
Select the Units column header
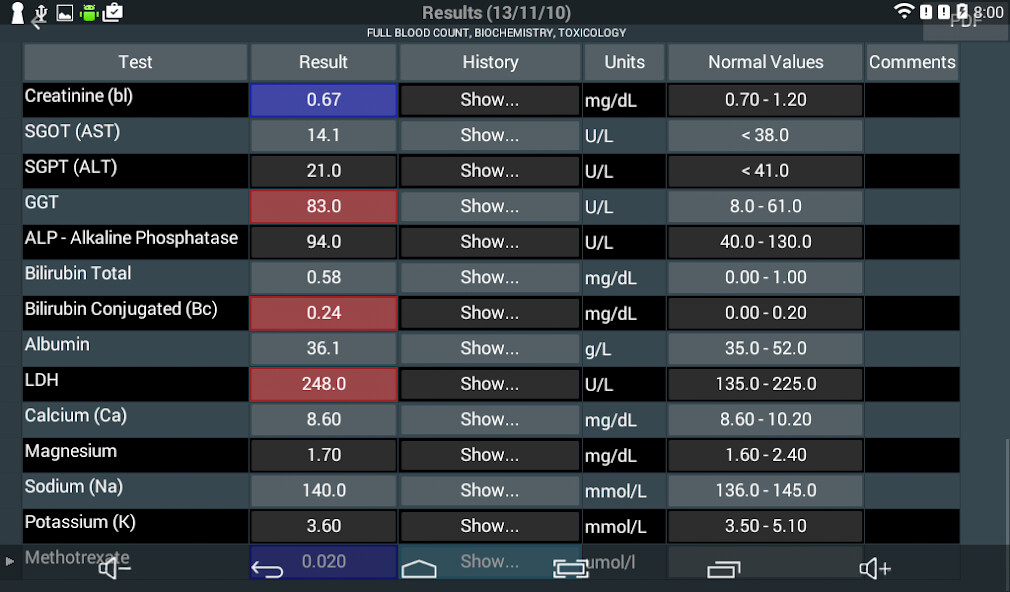pyautogui.click(x=624, y=62)
